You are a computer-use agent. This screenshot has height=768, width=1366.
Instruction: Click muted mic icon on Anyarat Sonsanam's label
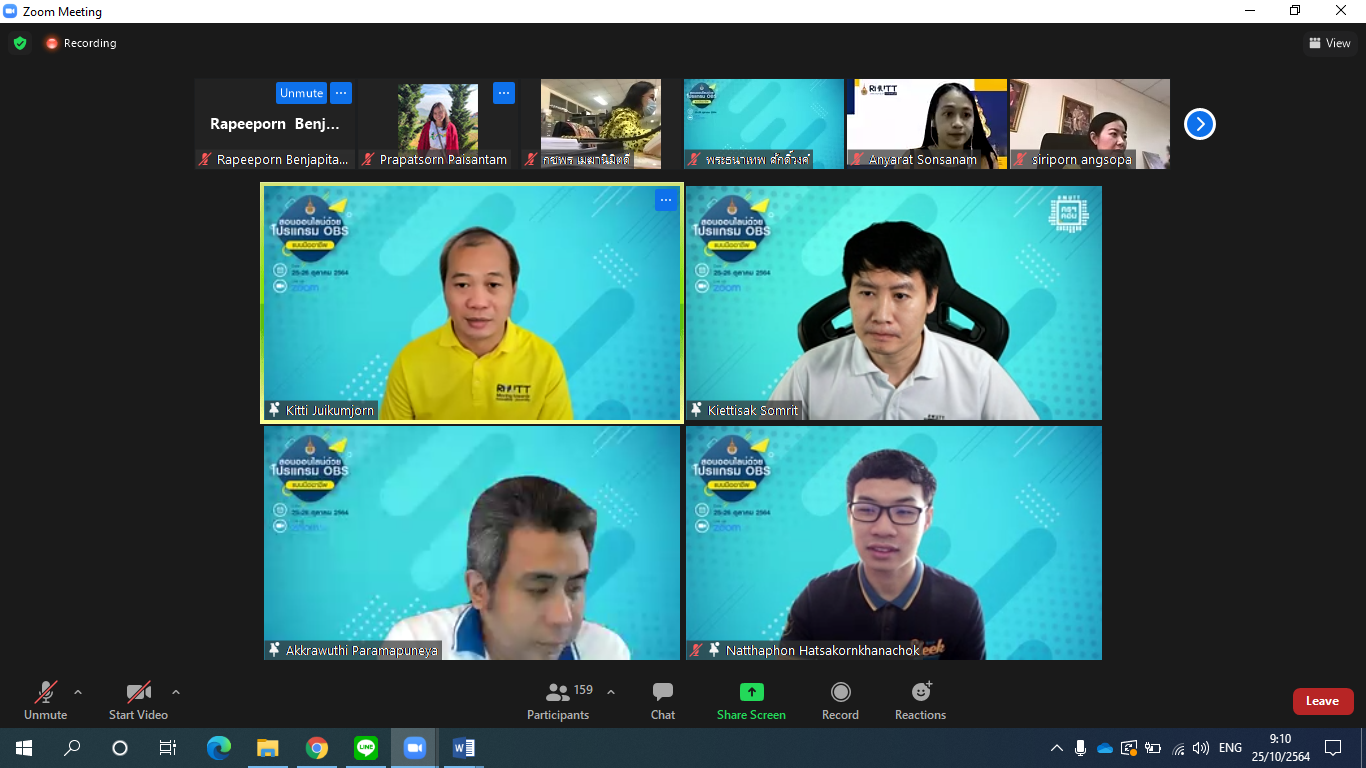(857, 159)
